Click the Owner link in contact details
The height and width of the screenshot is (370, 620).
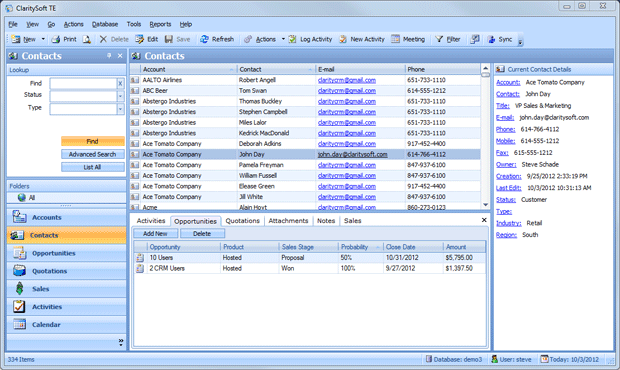(506, 164)
